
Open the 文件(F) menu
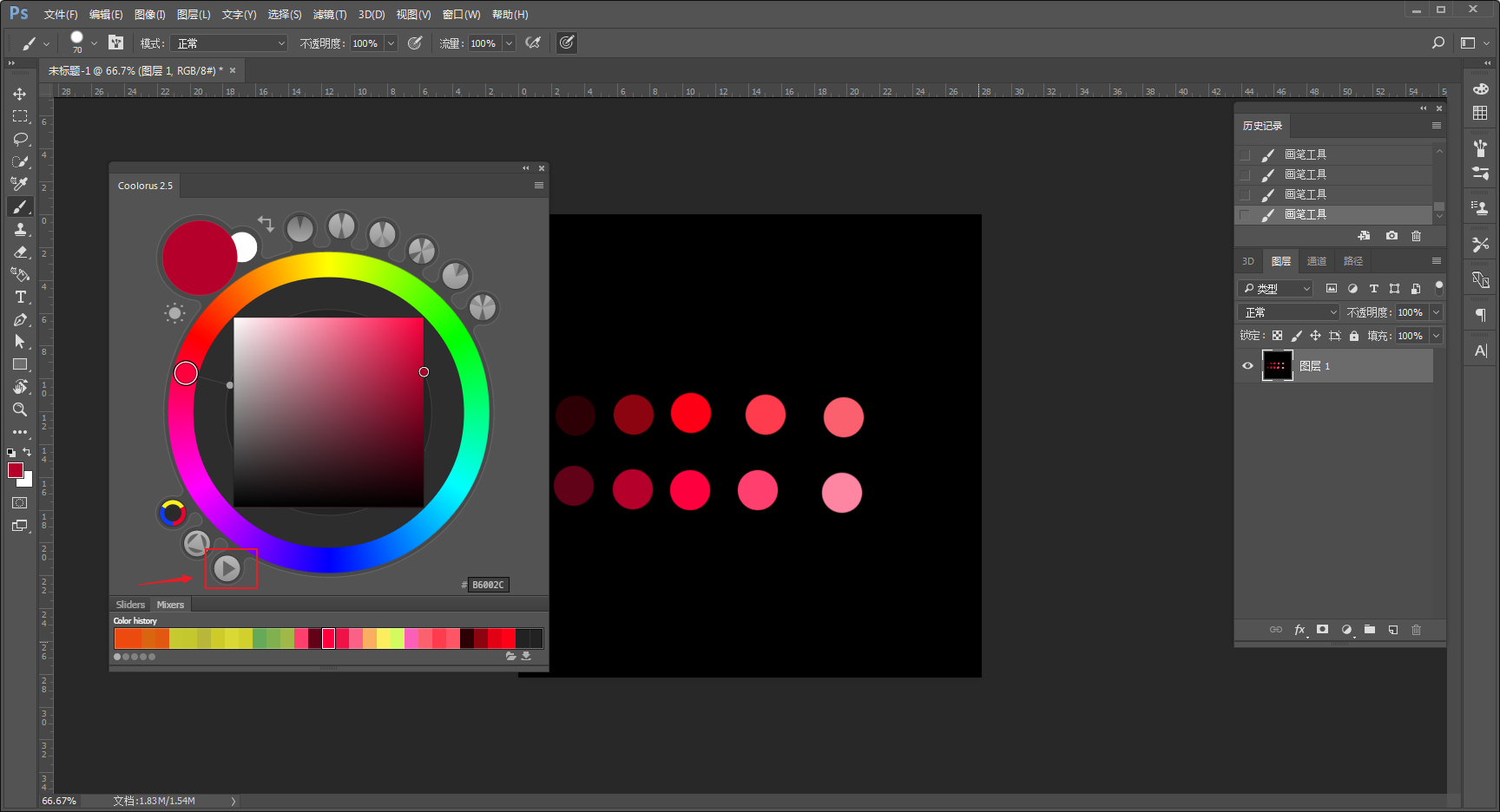click(61, 15)
